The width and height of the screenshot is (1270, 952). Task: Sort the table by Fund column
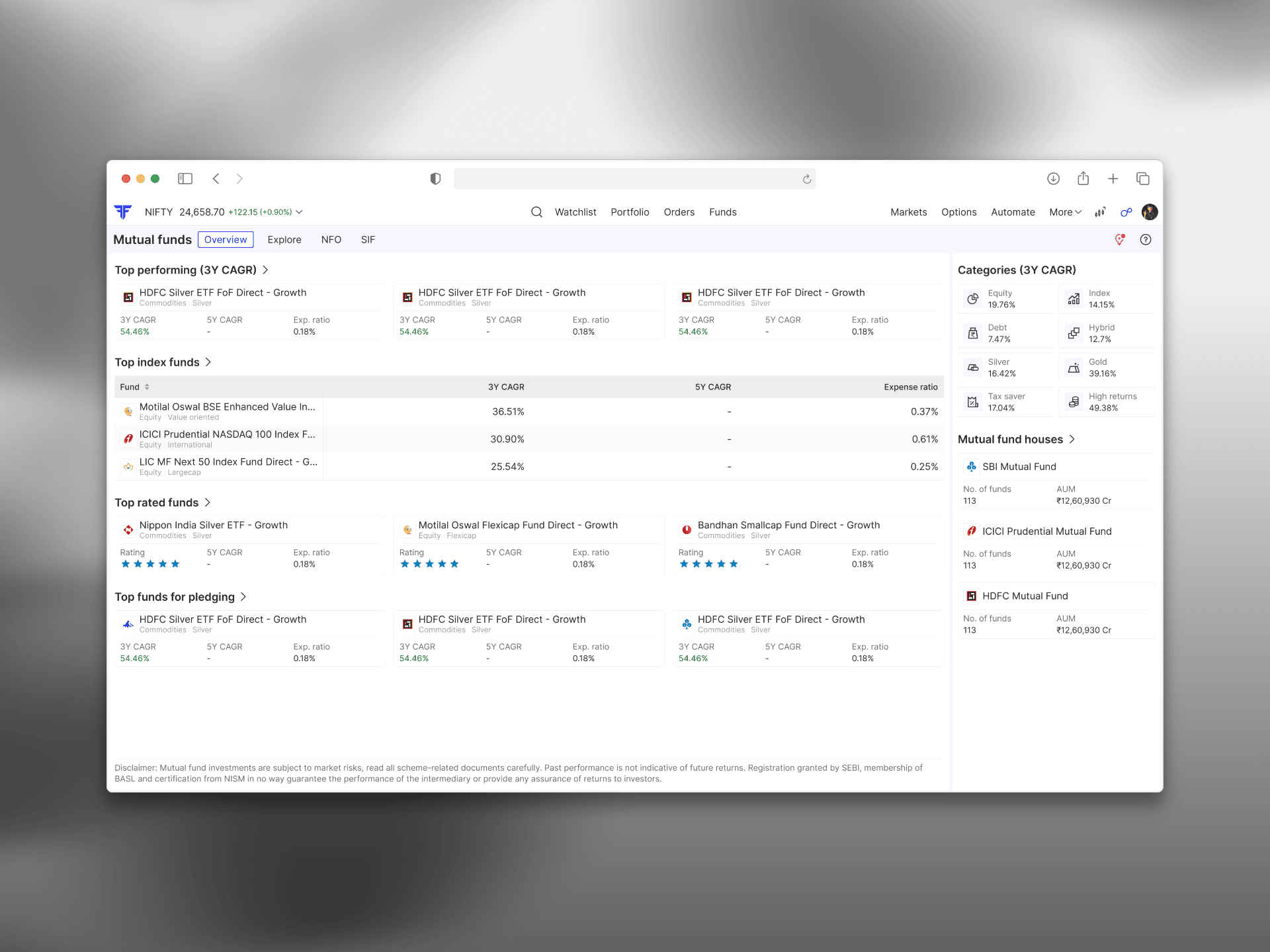coord(134,387)
